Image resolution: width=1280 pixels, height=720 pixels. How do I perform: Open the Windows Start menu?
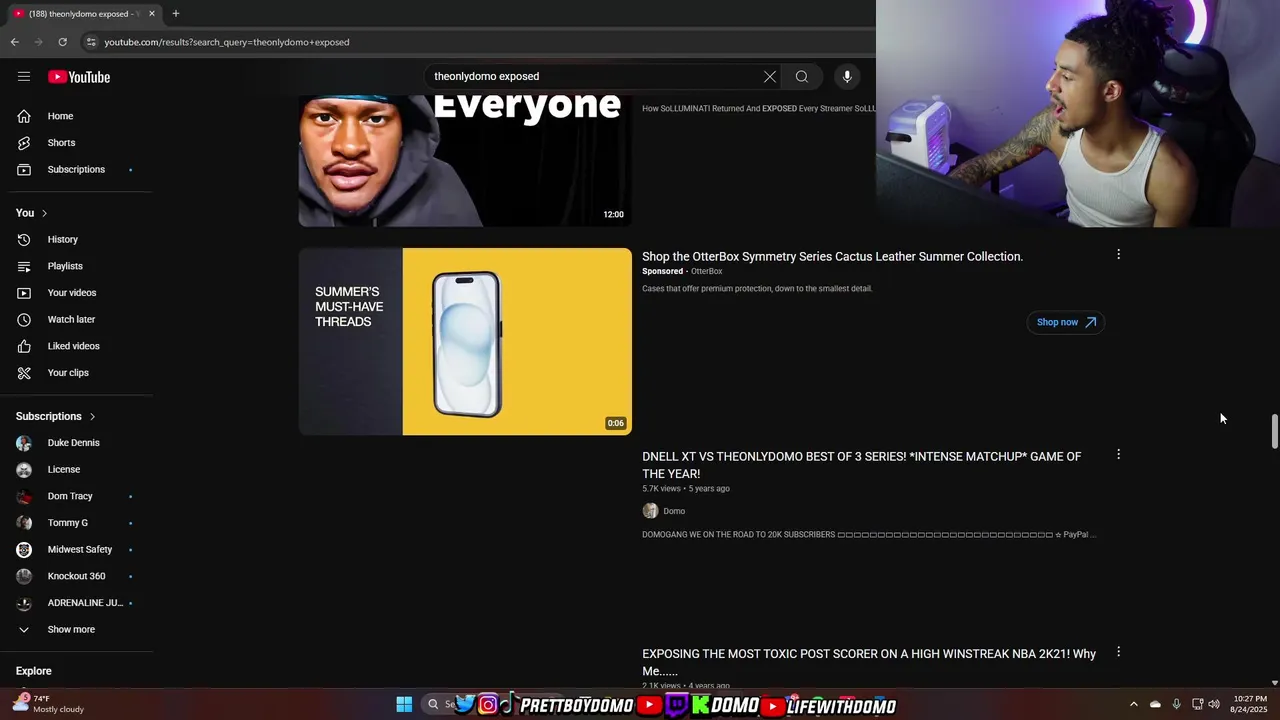coord(404,705)
